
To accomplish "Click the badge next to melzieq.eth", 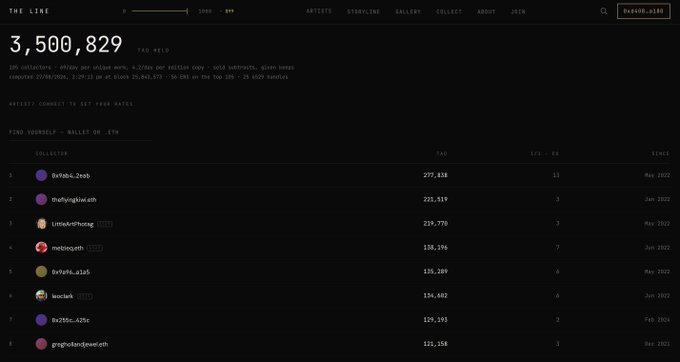I will point(95,248).
